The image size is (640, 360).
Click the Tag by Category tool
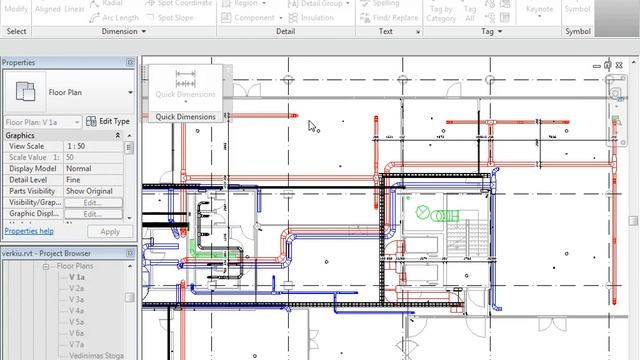441,13
